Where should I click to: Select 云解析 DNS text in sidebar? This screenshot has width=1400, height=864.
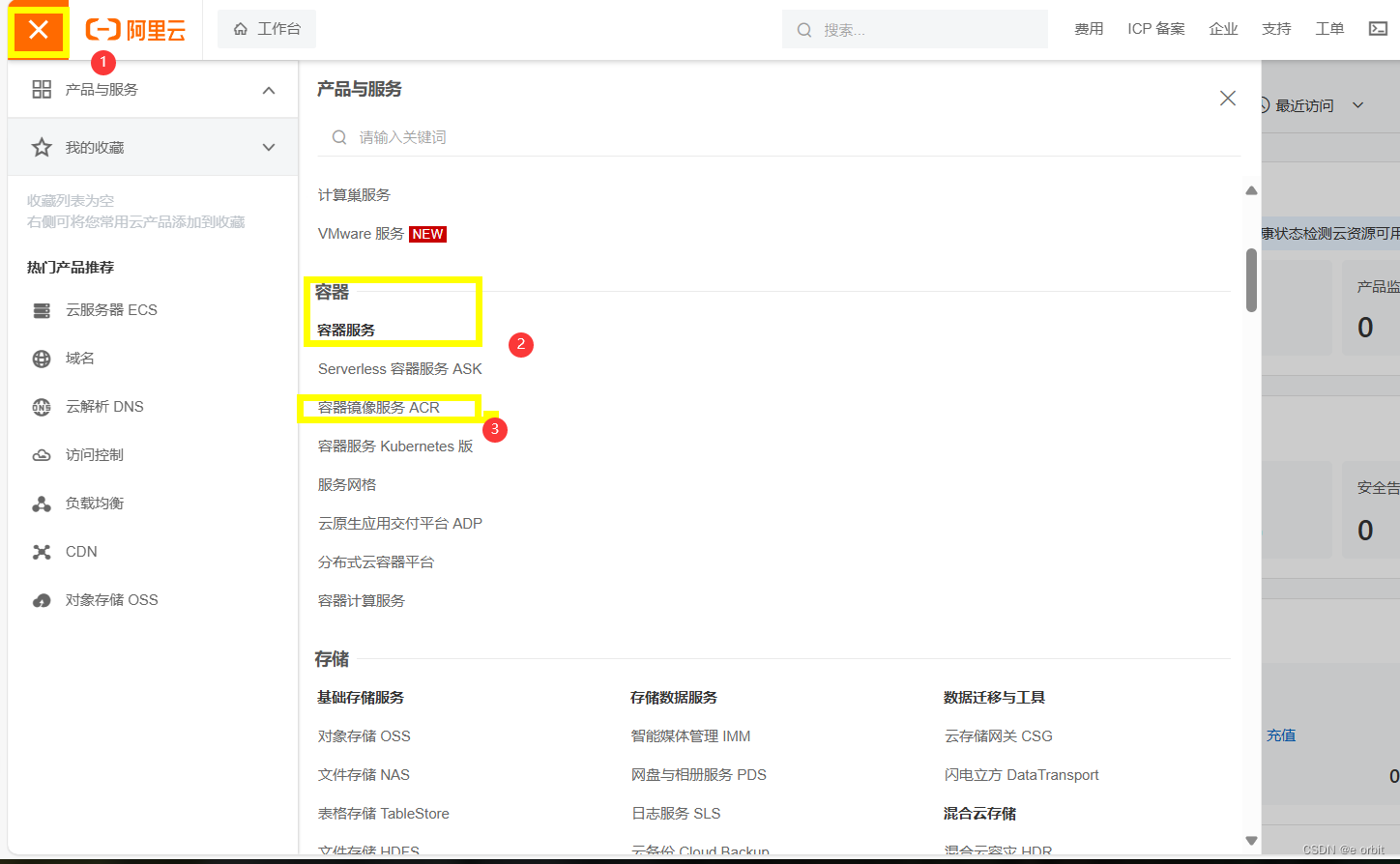[104, 407]
